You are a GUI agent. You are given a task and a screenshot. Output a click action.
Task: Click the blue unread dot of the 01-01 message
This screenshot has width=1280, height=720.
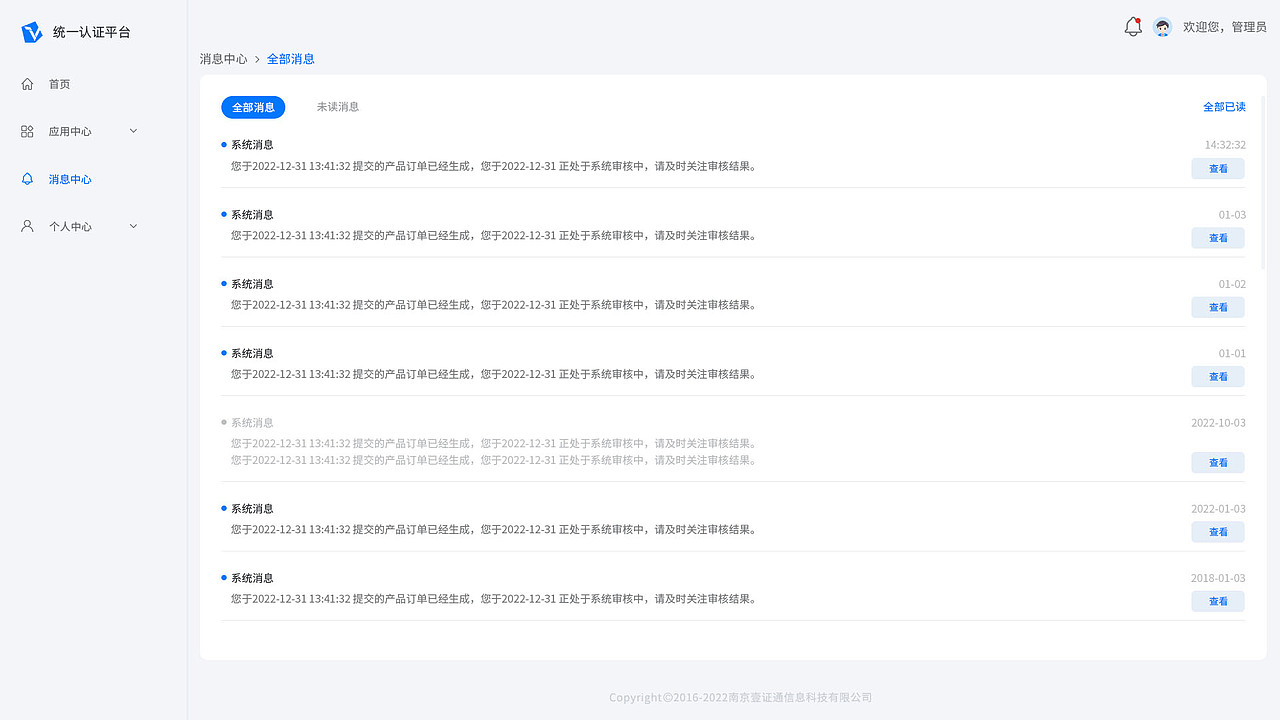(224, 353)
